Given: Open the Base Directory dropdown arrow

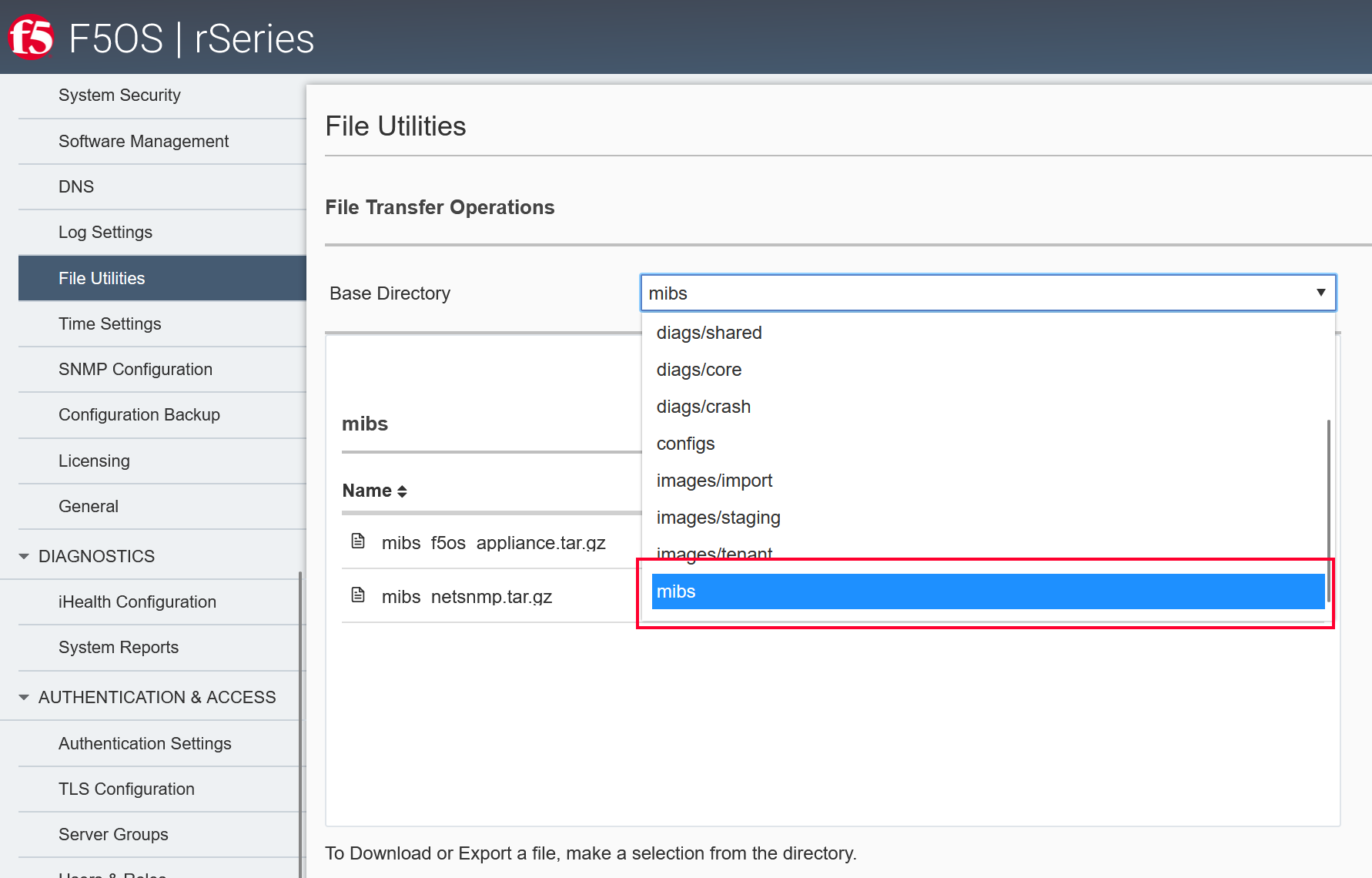Looking at the screenshot, I should [1320, 293].
